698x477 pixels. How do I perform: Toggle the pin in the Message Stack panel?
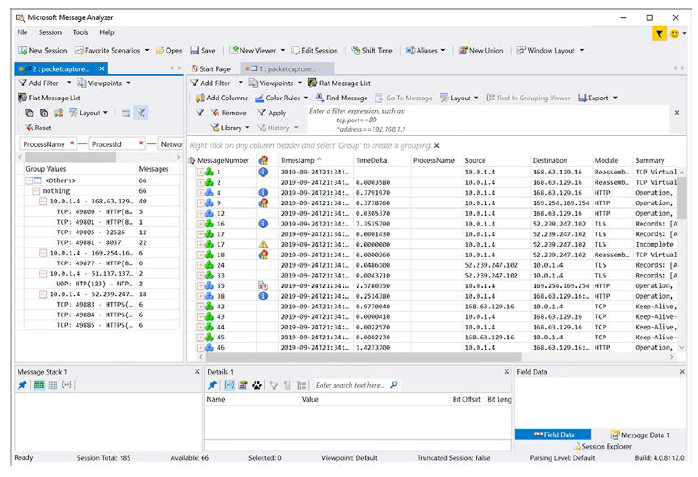[x=23, y=385]
